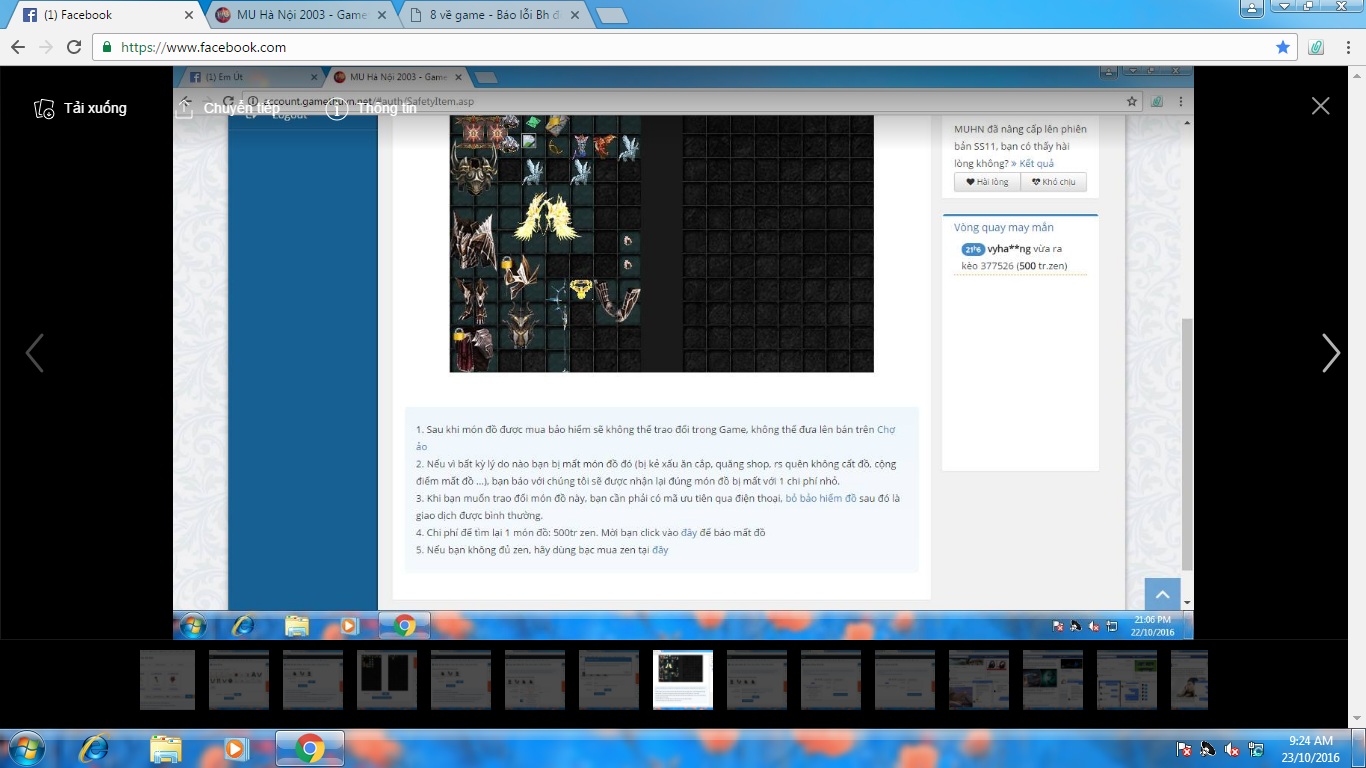Screen dimensions: 1366x768
Task: Open Windows Explorer folder on taskbar
Action: coord(165,749)
